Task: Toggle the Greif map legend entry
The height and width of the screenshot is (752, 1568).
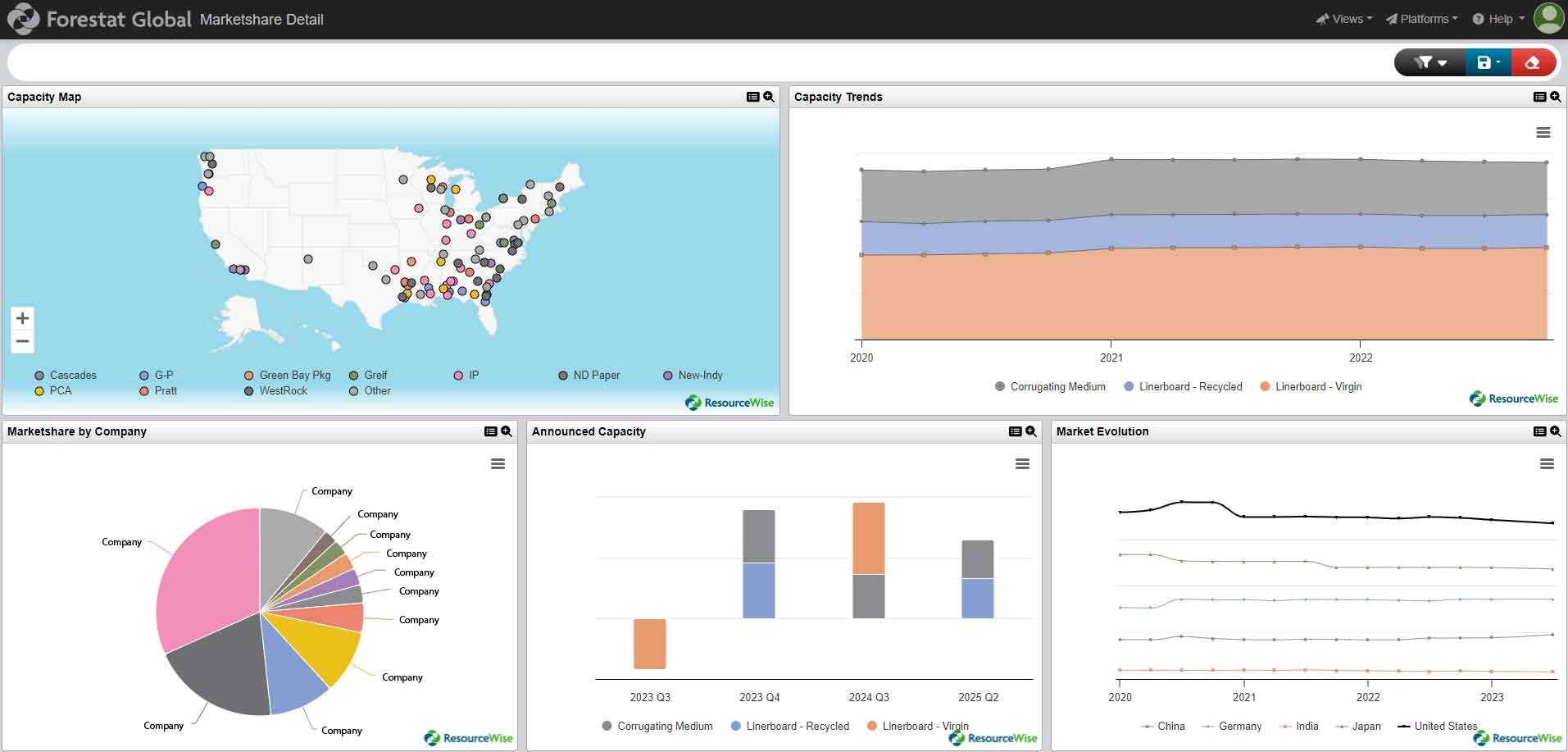Action: pyautogui.click(x=368, y=376)
